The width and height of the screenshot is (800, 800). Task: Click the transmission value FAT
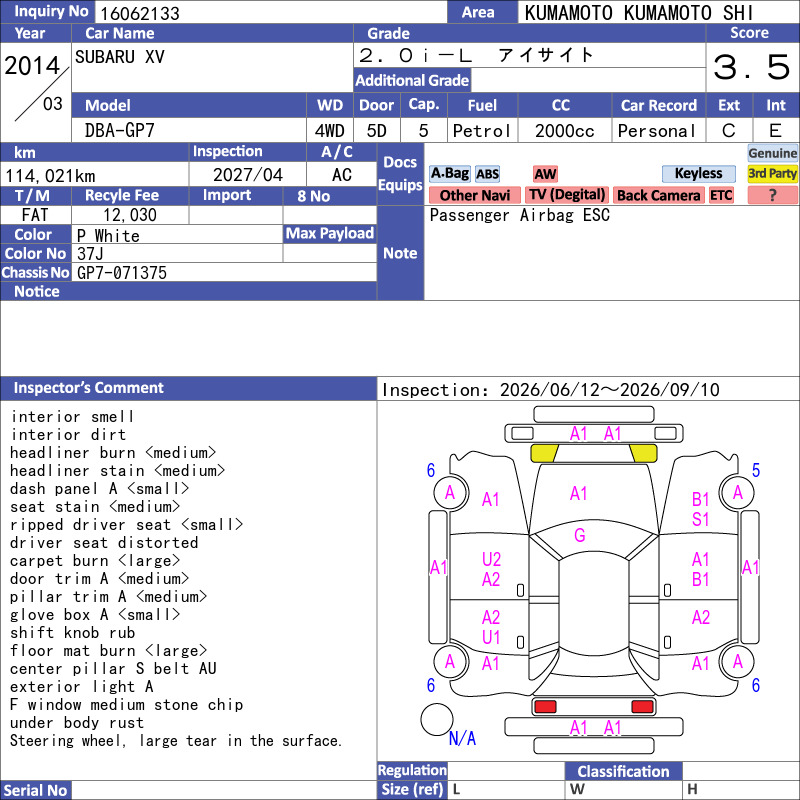pos(35,215)
